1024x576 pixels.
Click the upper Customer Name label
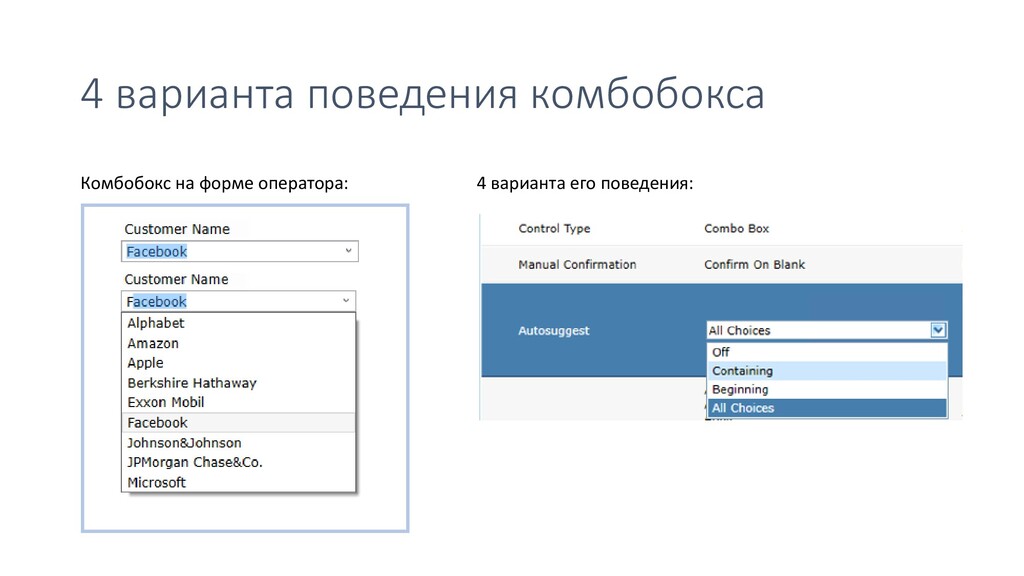point(177,229)
